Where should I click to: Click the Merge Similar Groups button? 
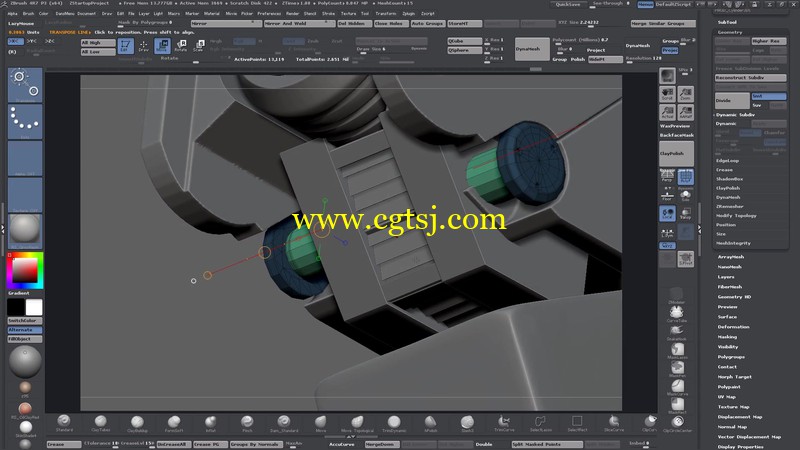pyautogui.click(x=663, y=23)
